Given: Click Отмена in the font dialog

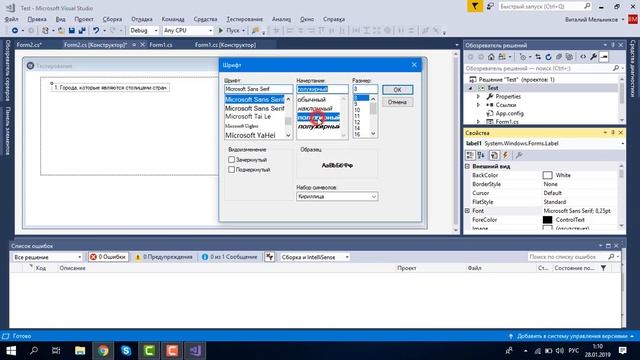Looking at the screenshot, I should pyautogui.click(x=398, y=102).
